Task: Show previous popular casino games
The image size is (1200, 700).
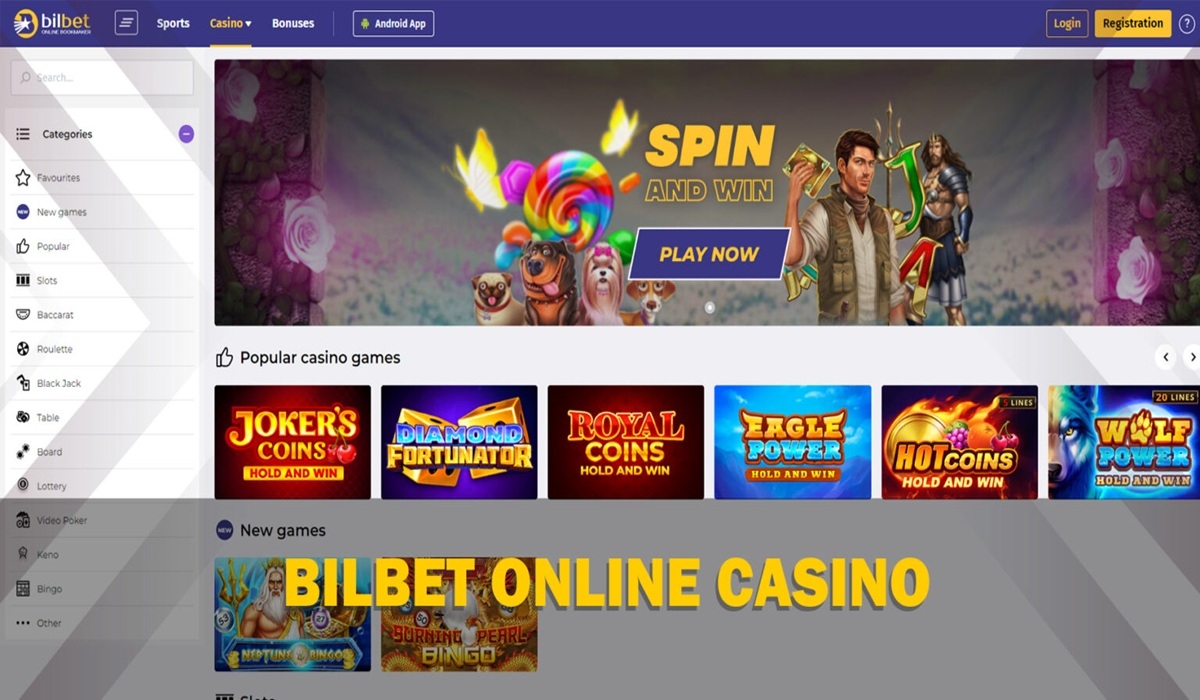Action: coord(1165,357)
